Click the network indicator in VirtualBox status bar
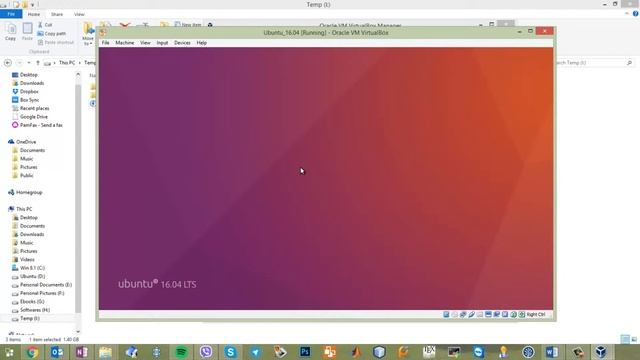640x360 pixels. [463, 314]
